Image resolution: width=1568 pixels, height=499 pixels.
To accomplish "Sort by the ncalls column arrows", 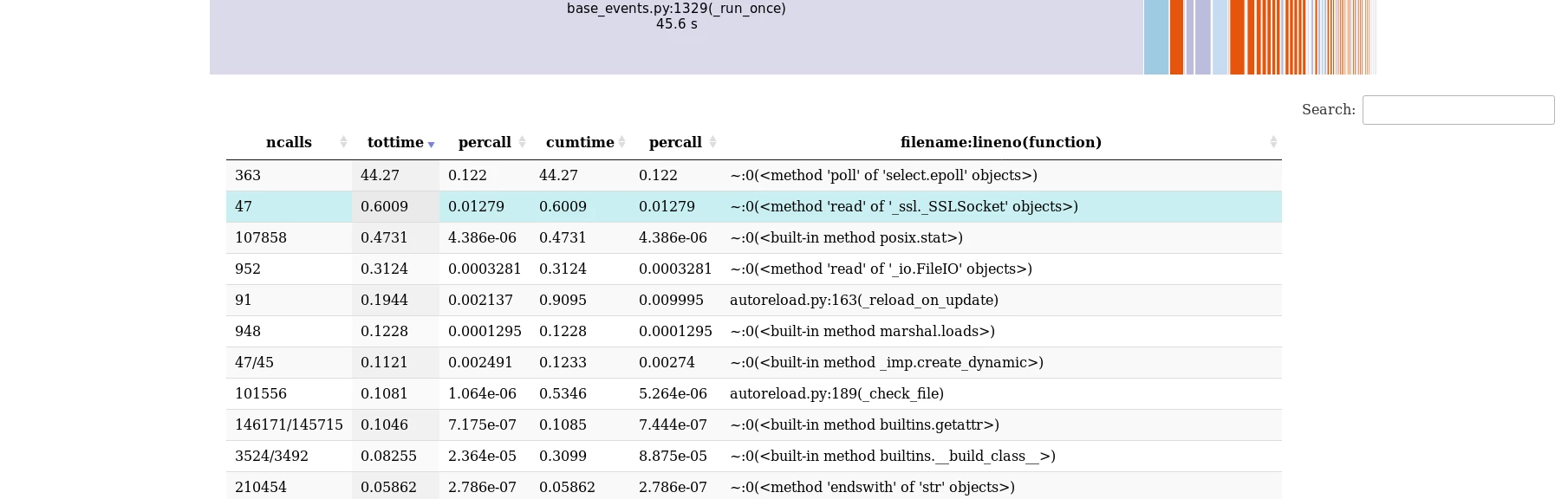I will [343, 142].
